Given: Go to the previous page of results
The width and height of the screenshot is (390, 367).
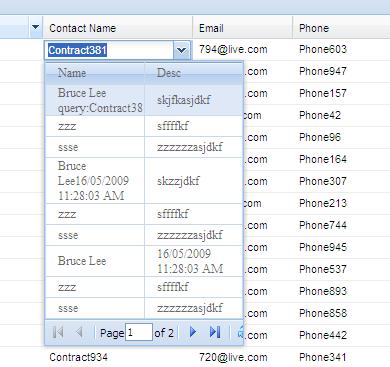Looking at the screenshot, I should click(79, 332).
